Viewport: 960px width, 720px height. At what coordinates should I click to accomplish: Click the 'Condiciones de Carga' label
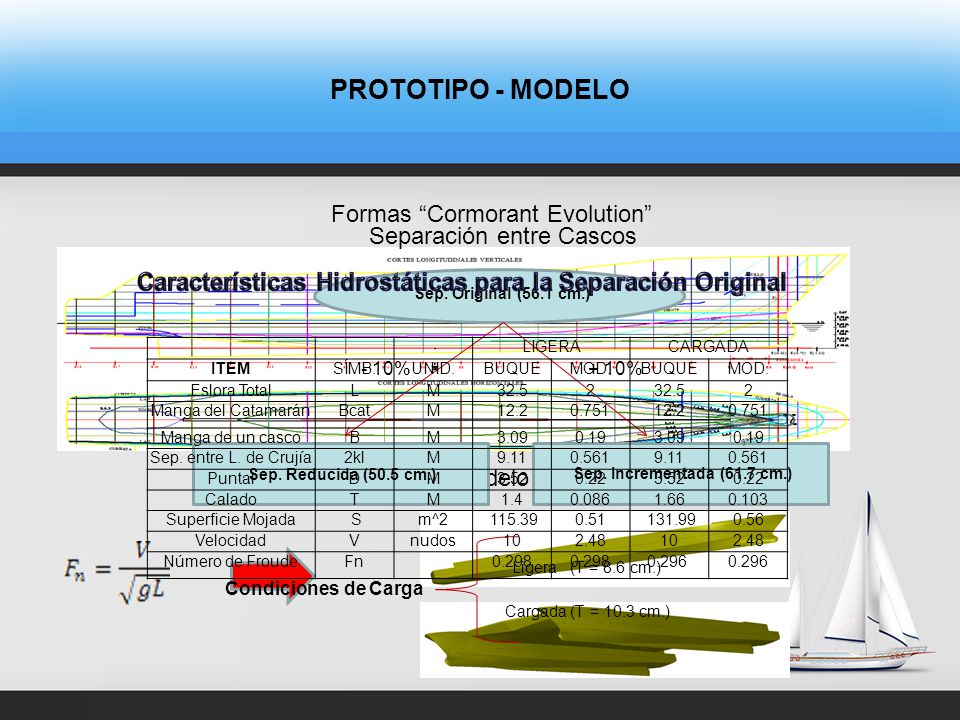(x=324, y=588)
